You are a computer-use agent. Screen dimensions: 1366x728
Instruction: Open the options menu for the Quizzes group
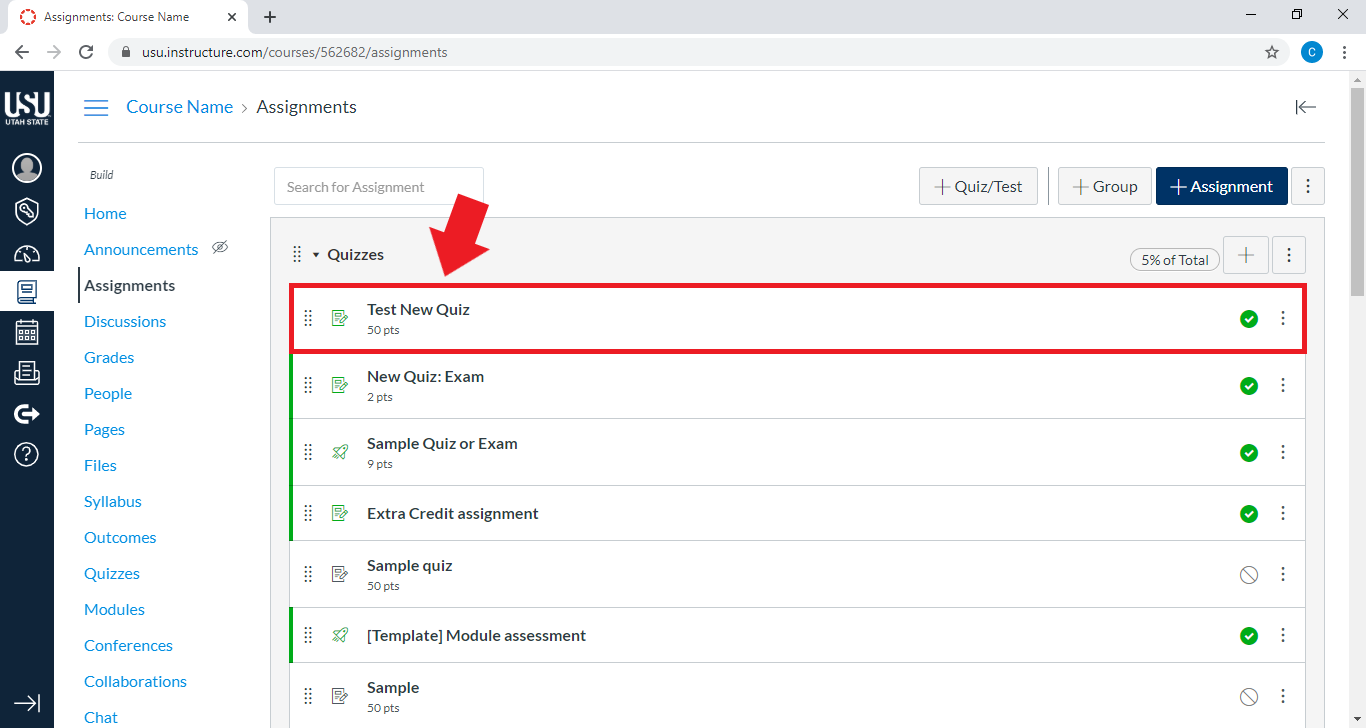pyautogui.click(x=1288, y=255)
